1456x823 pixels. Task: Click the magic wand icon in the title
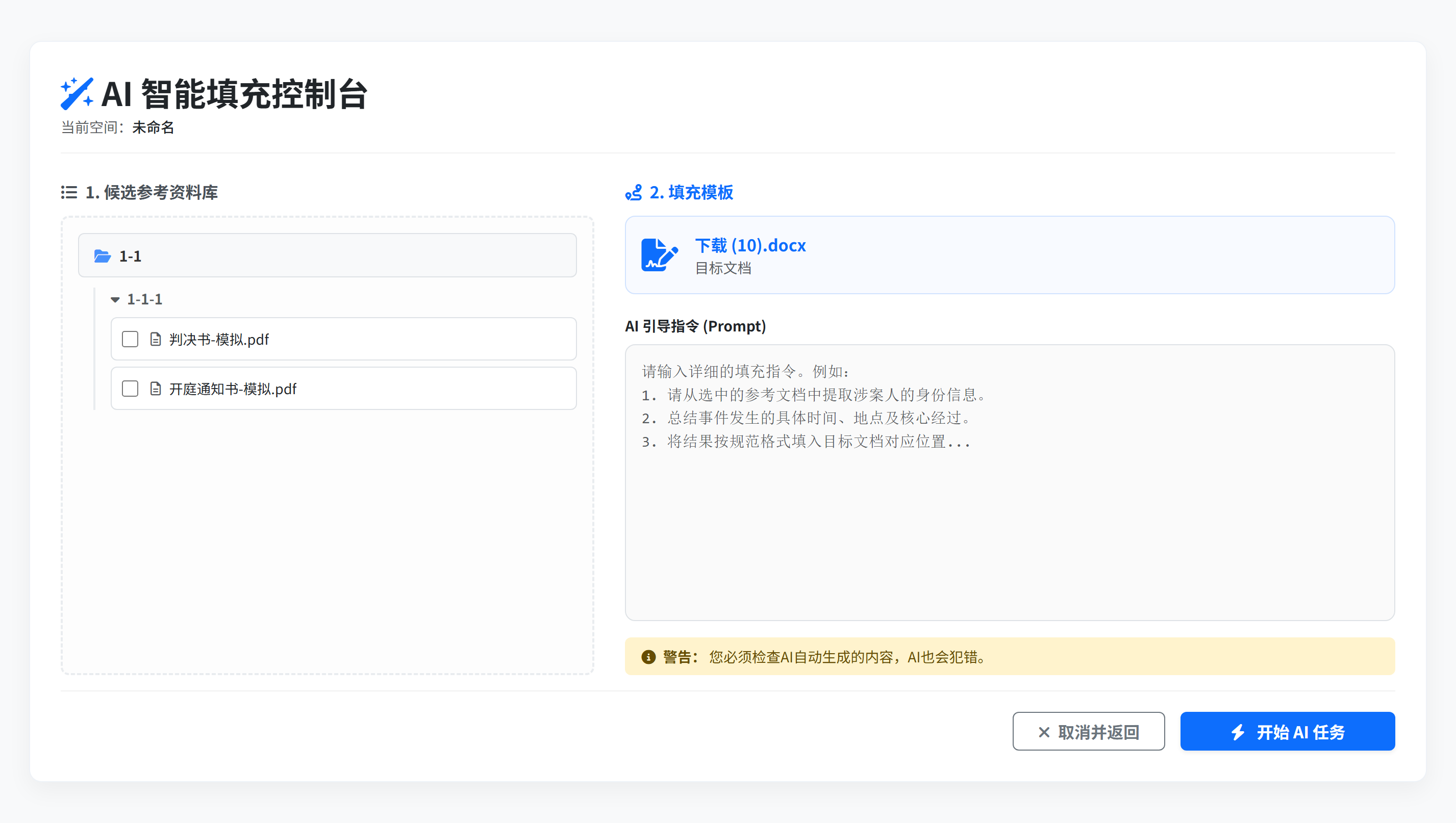tap(77, 94)
